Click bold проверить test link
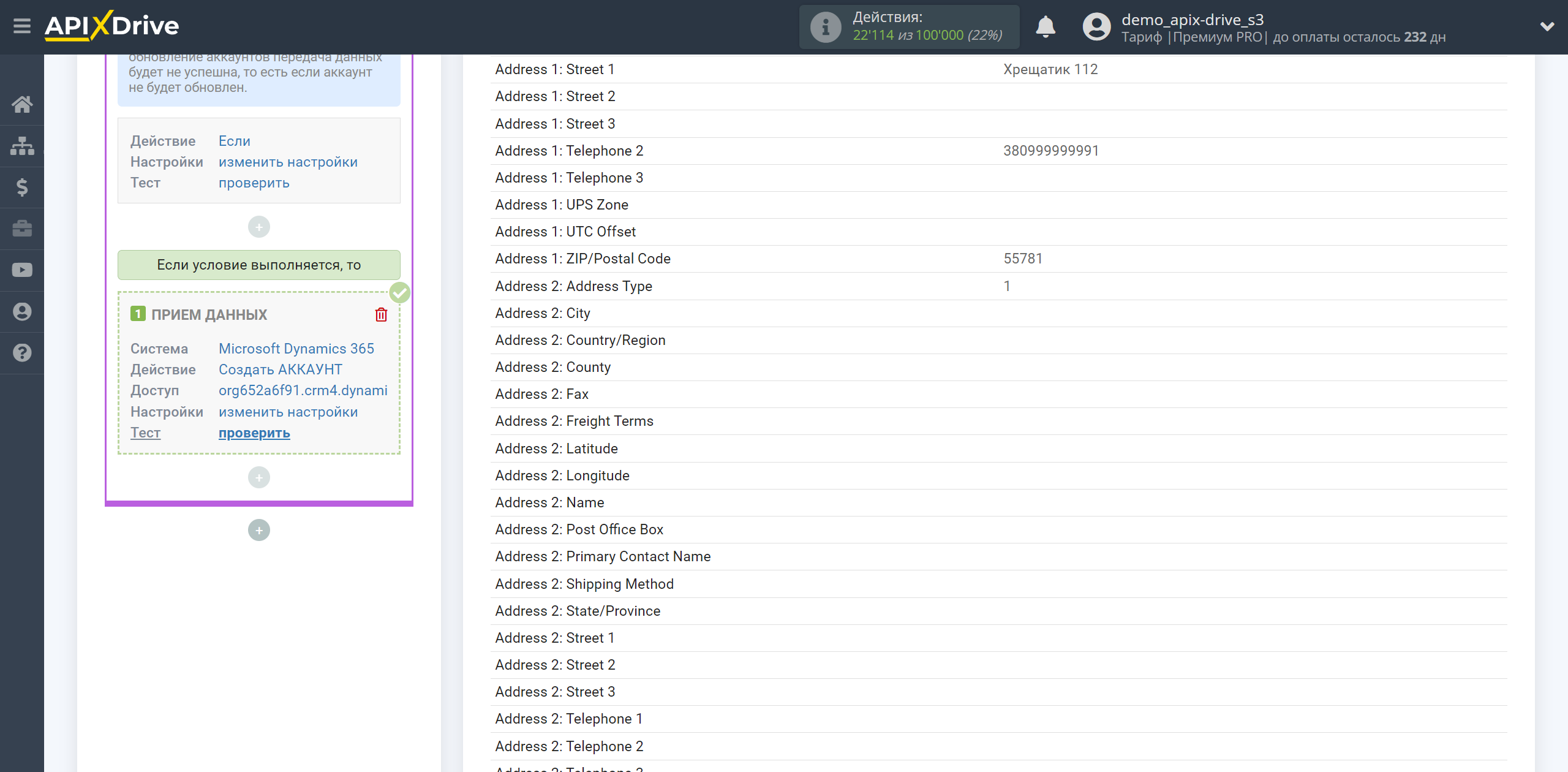 pyautogui.click(x=254, y=433)
